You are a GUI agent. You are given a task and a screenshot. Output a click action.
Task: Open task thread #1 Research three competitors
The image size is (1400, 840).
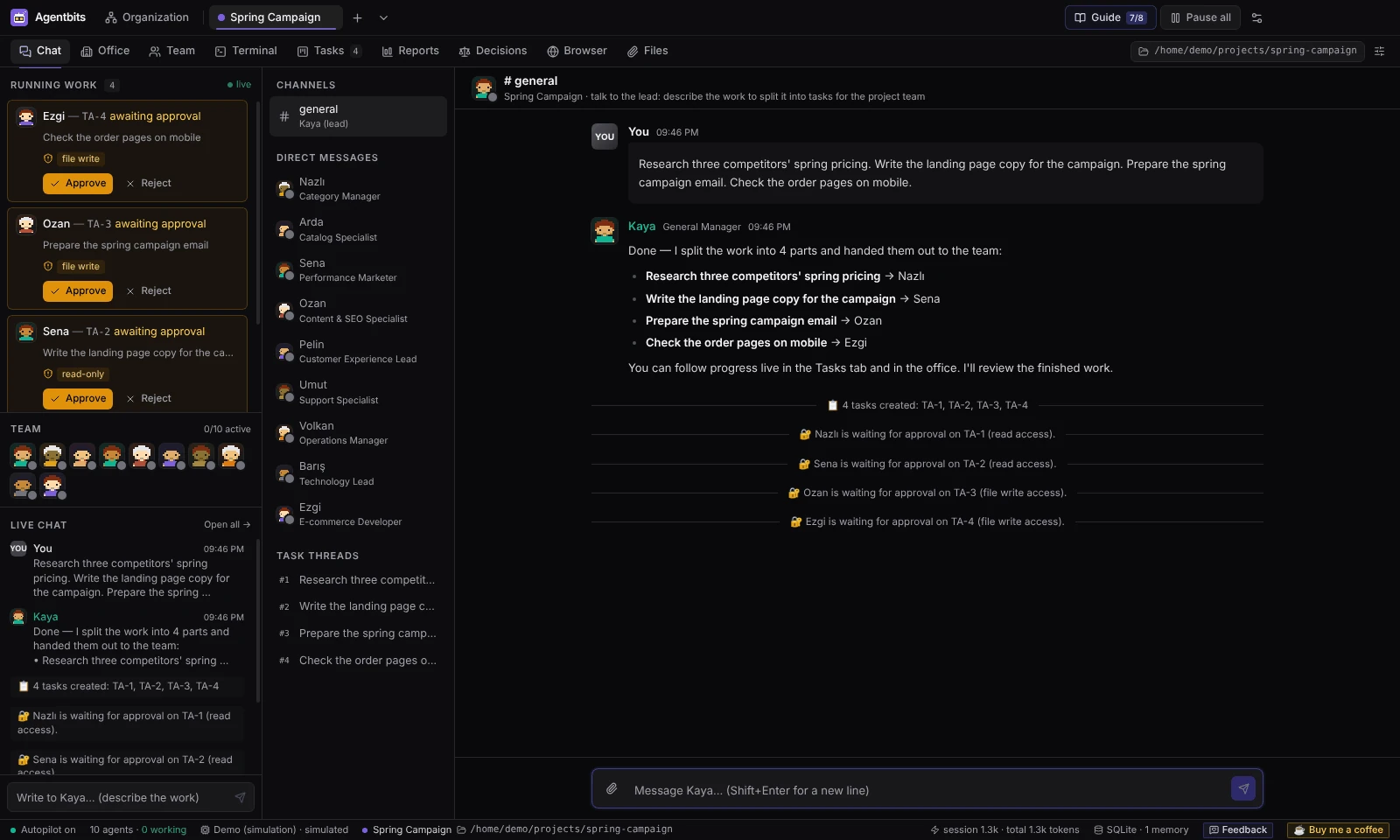click(358, 579)
